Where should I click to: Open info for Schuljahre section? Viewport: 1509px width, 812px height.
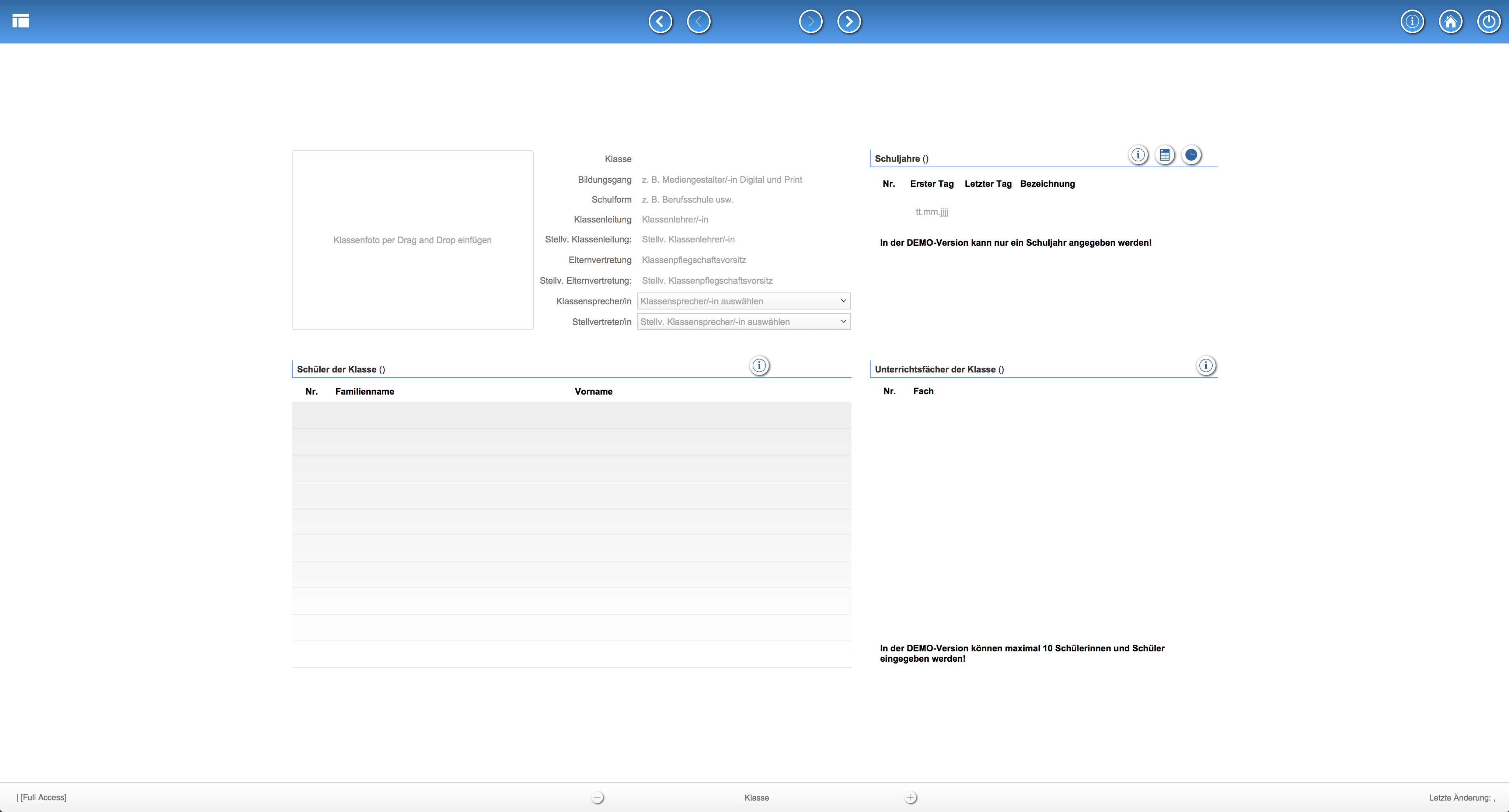coord(1137,155)
